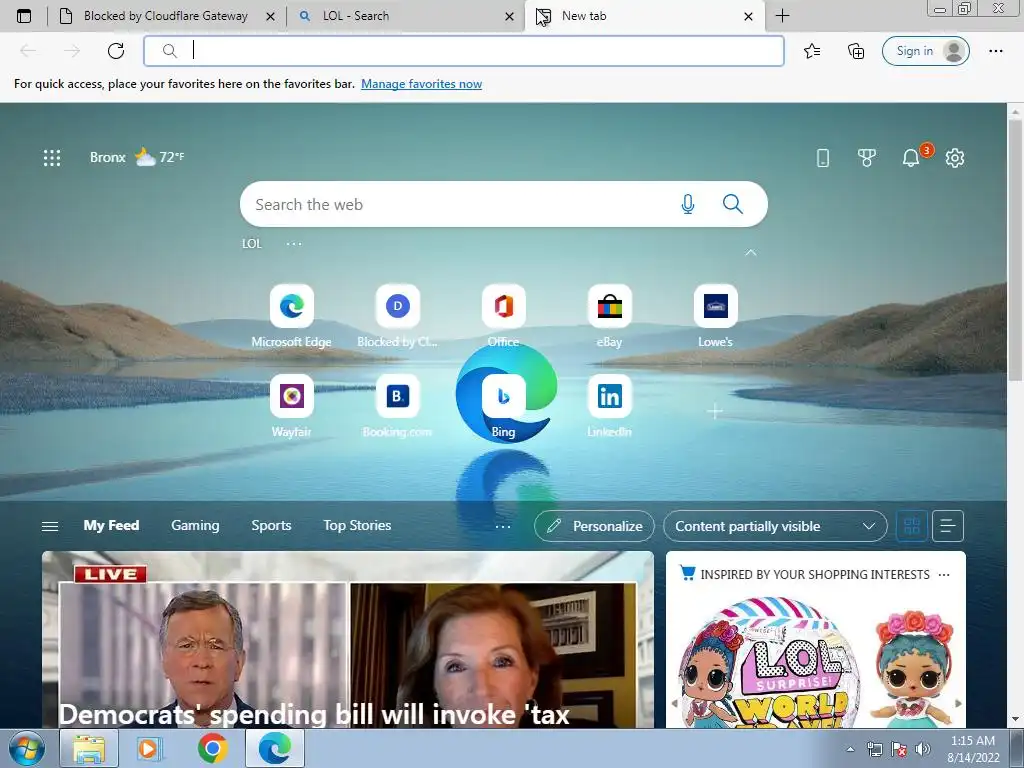
Task: Click the page vertical scrollbar thumb
Action: tap(1015, 248)
